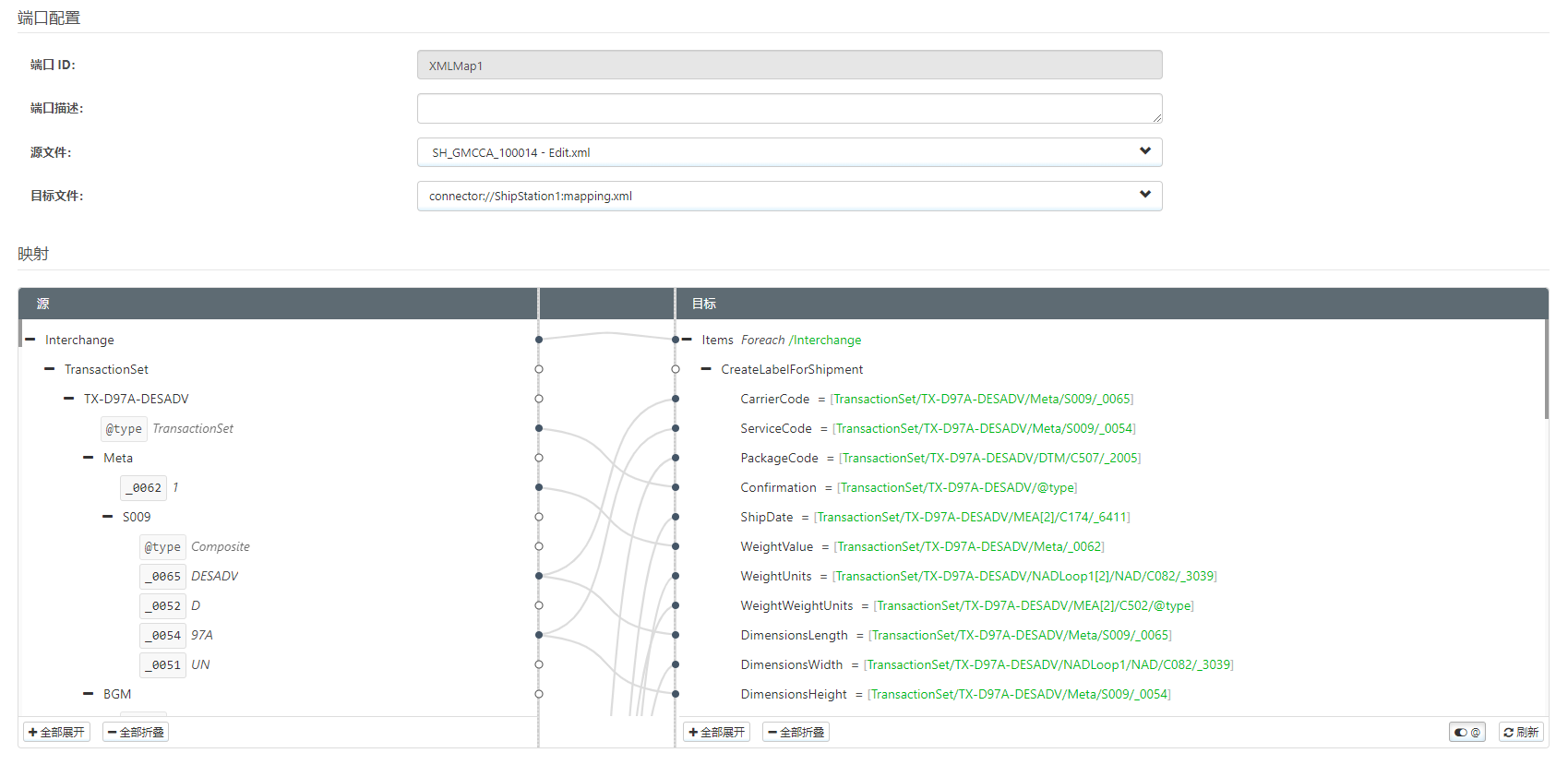Image resolution: width=1568 pixels, height=765 pixels.
Task: Click into the 端口描述 text field
Action: point(789,108)
